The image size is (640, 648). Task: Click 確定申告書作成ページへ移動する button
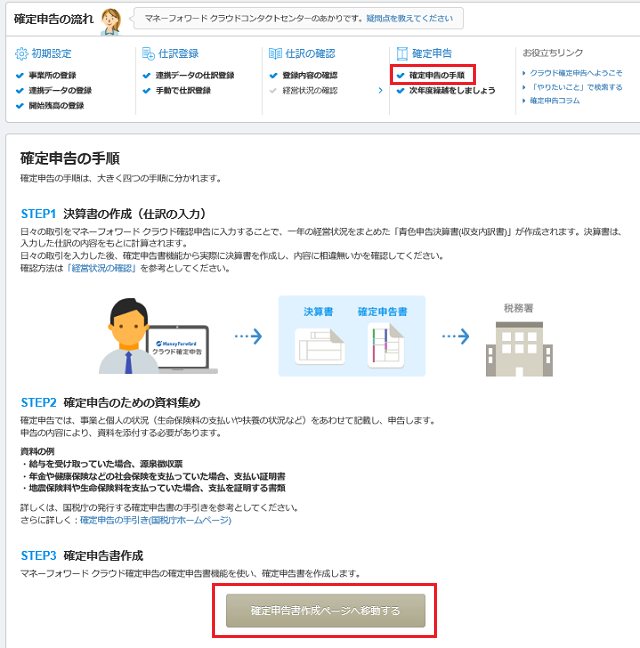[x=326, y=610]
